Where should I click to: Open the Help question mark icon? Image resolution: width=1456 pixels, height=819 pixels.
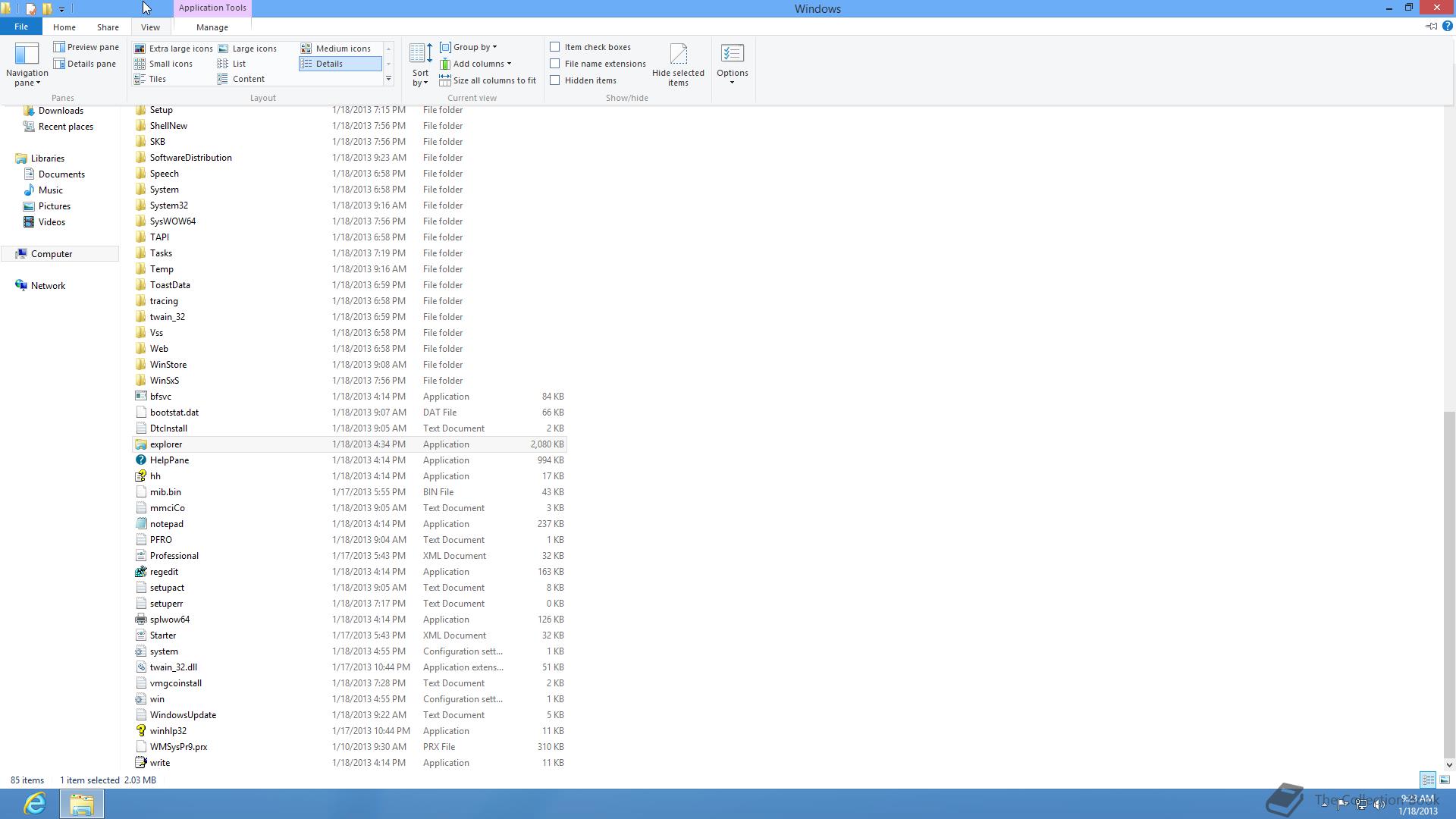[x=1447, y=27]
